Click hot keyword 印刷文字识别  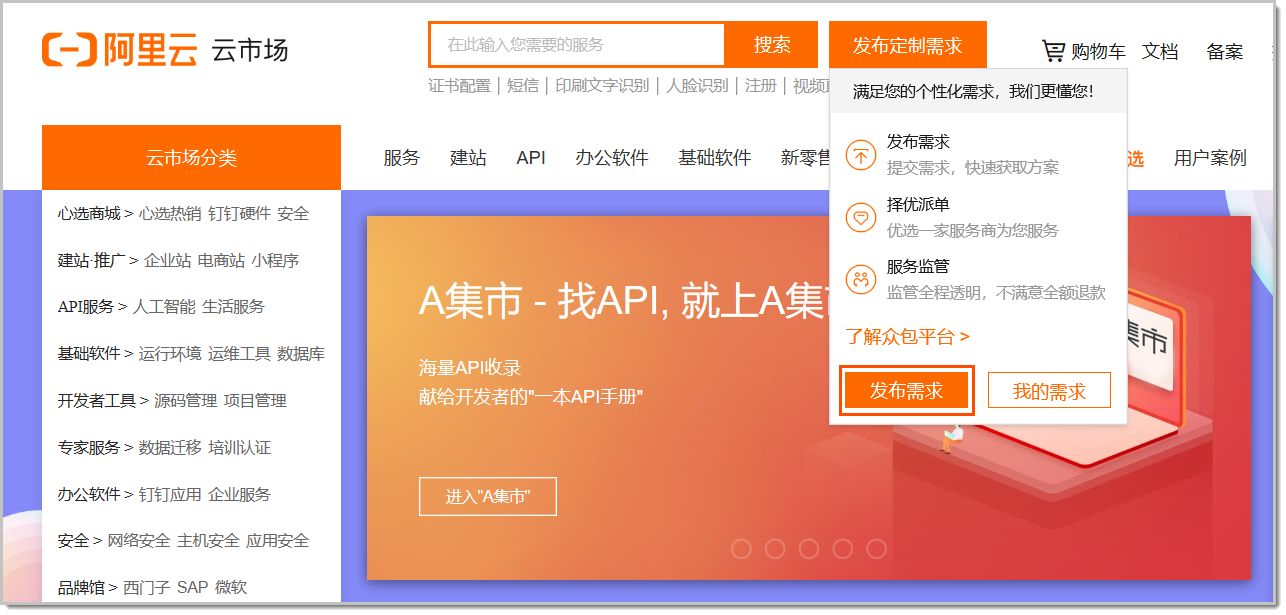point(602,86)
